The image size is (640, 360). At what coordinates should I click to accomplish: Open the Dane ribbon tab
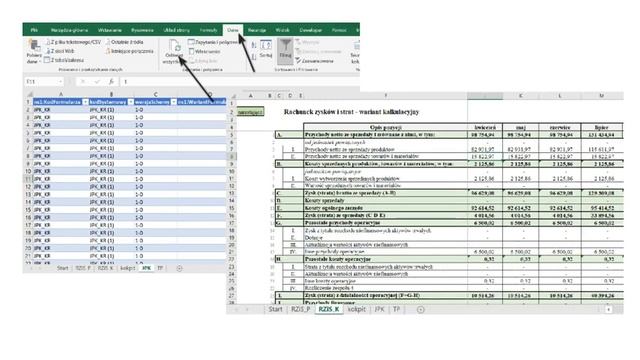(233, 30)
